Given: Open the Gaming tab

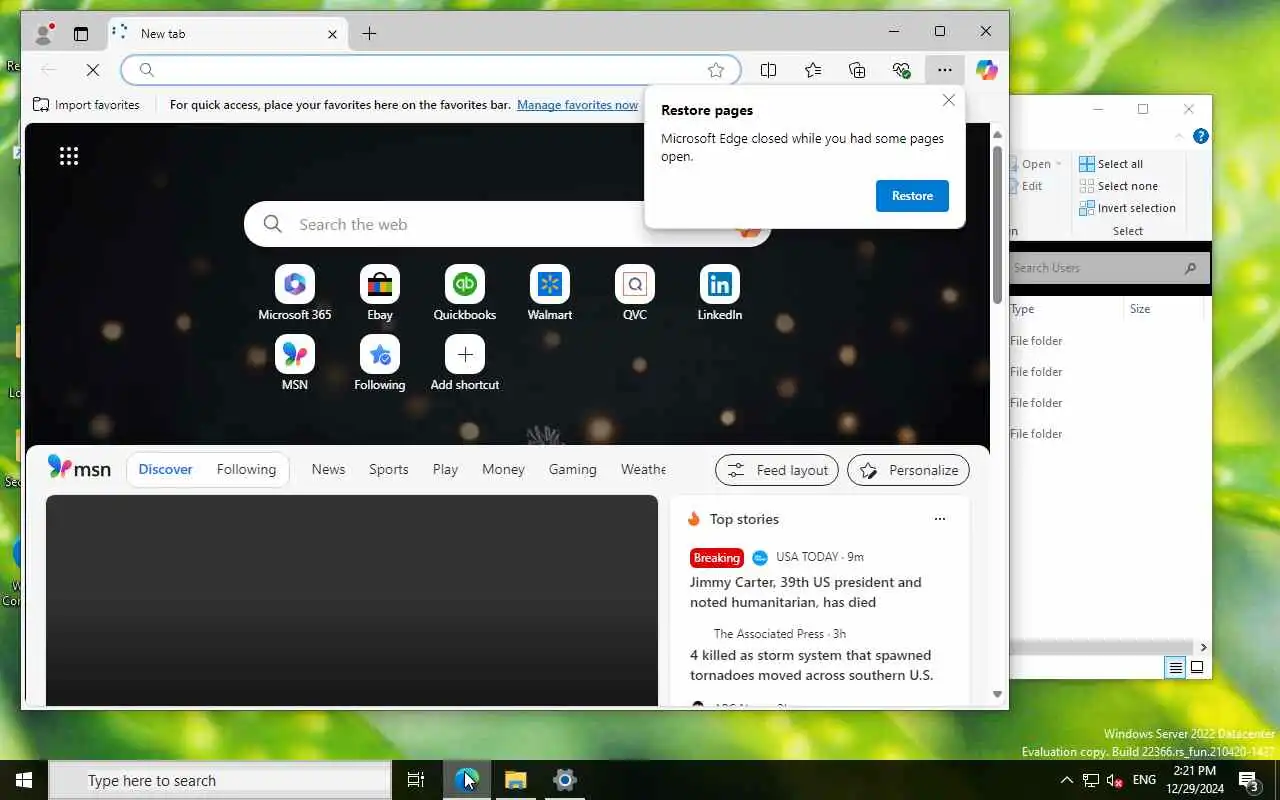Looking at the screenshot, I should [x=572, y=470].
